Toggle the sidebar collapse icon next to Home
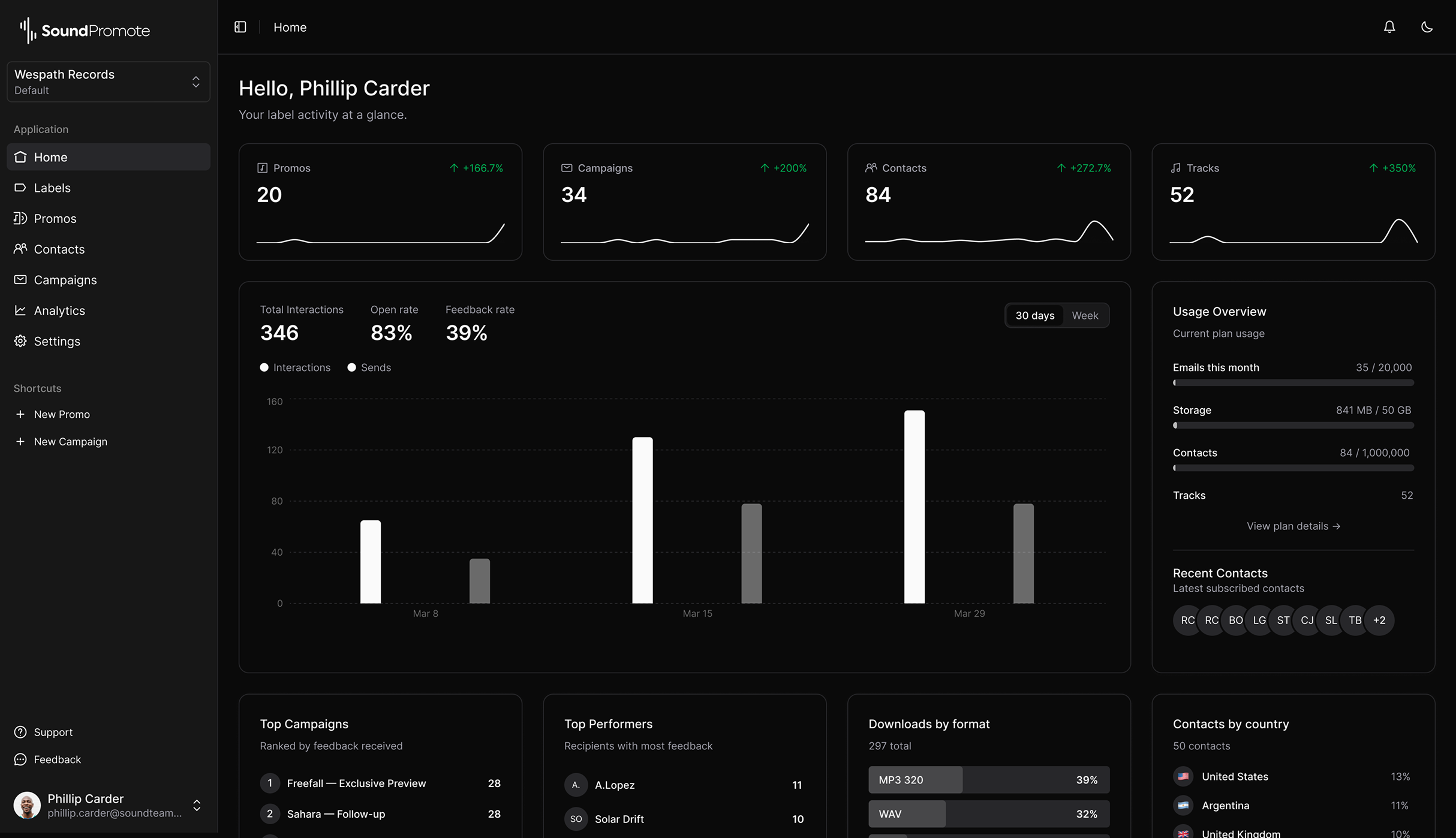The height and width of the screenshot is (838, 1456). 240,26
